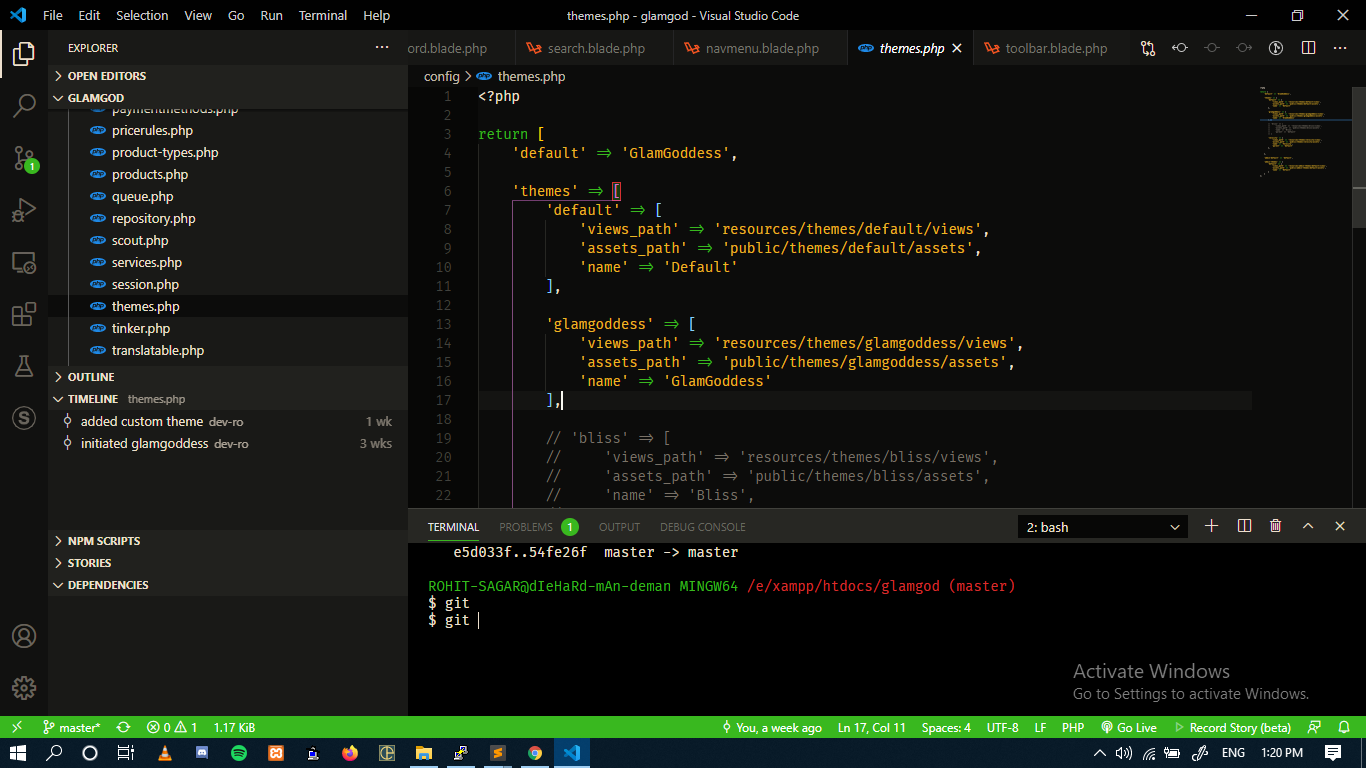1366x768 pixels.
Task: Select bash terminal dropdown
Action: (1103, 527)
